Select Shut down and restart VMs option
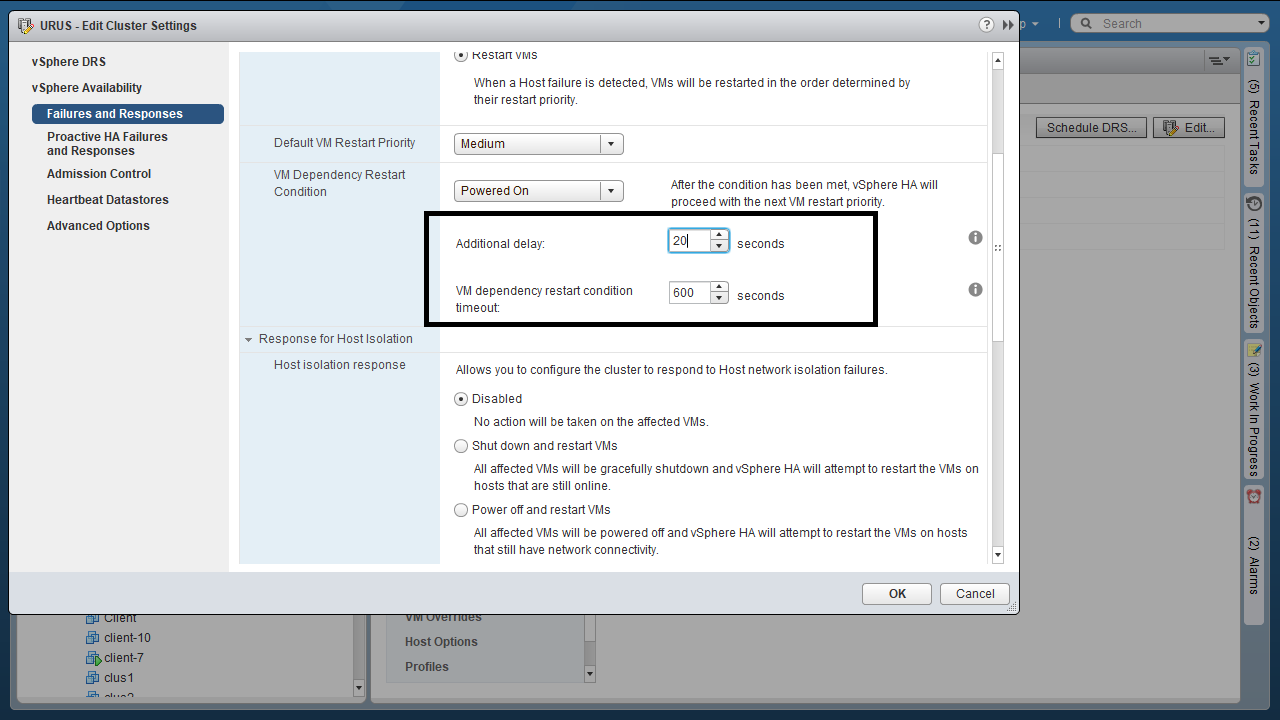1280x720 pixels. tap(461, 446)
